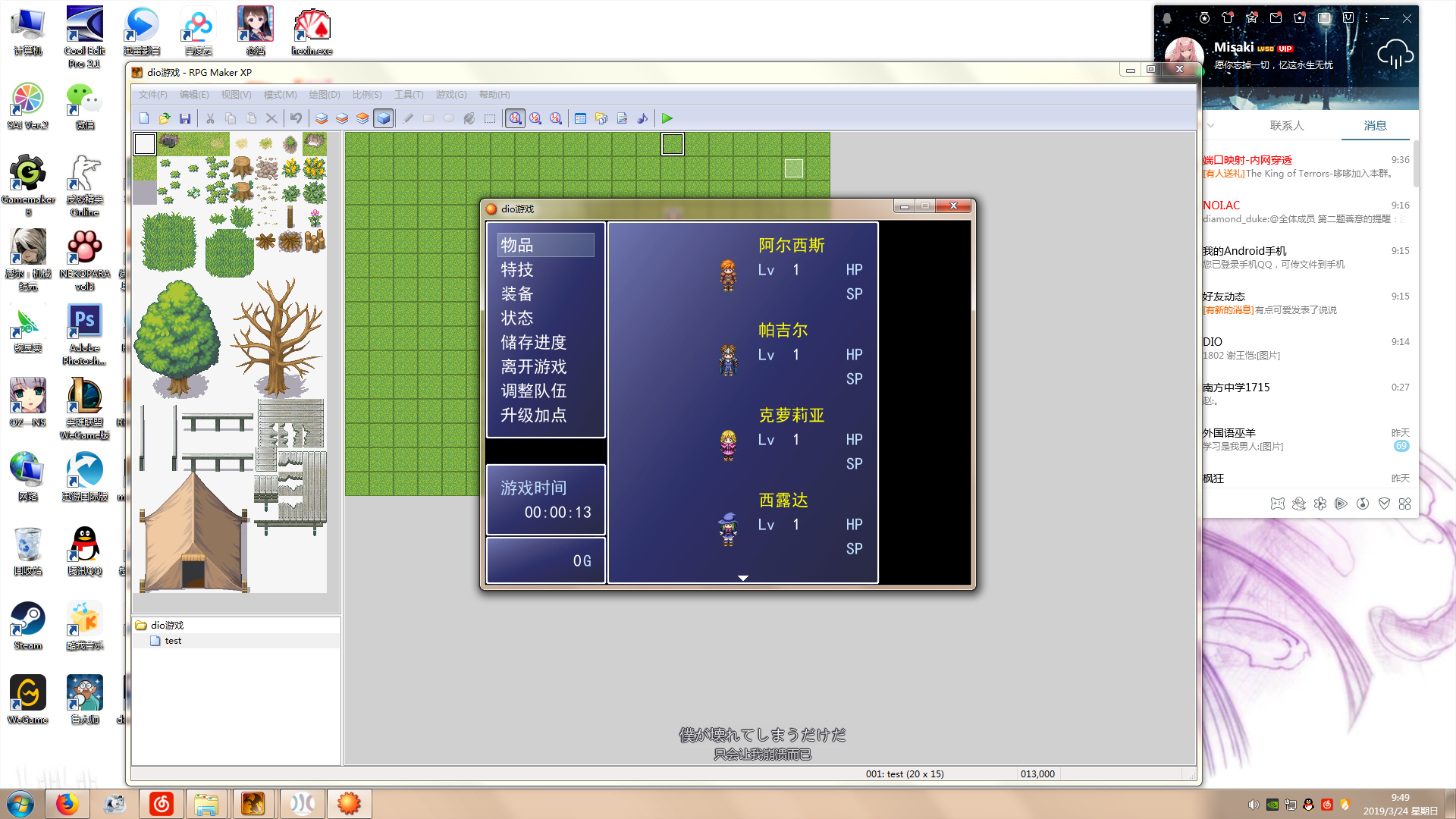Save the project with the floppy disk icon

[x=185, y=118]
